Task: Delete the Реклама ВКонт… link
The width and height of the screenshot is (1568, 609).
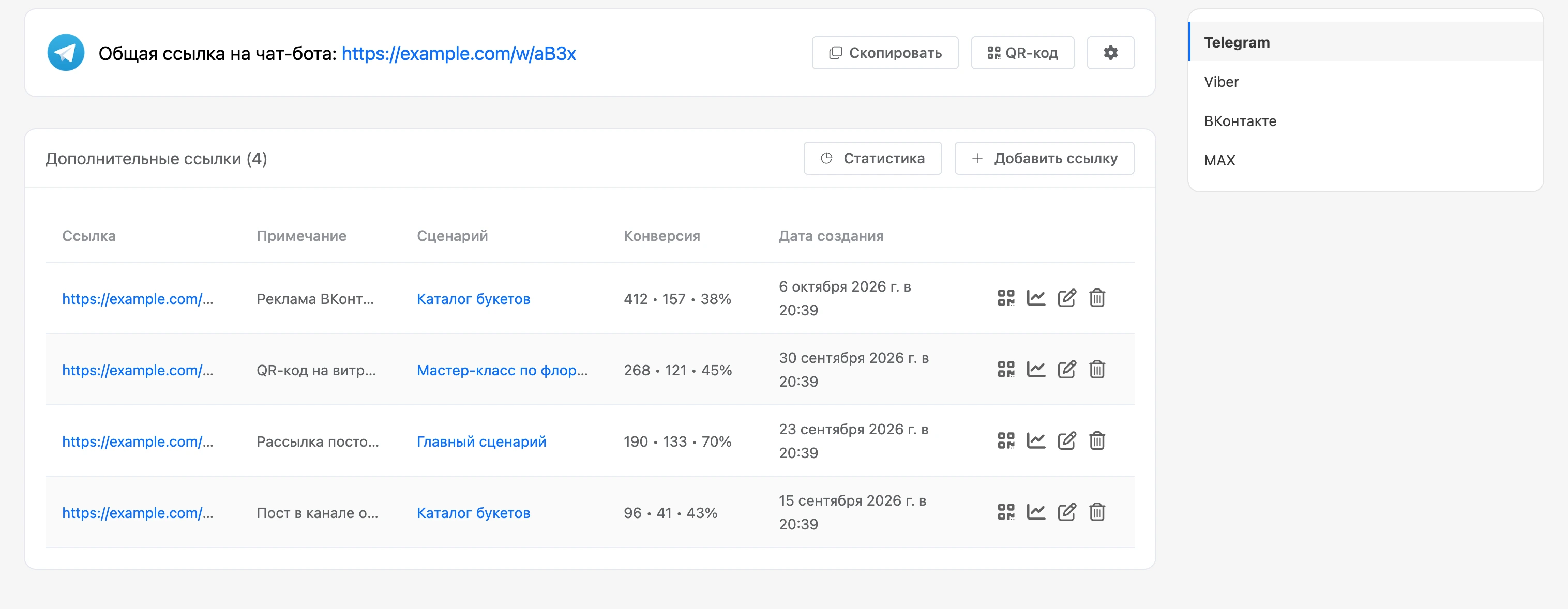Action: click(1097, 298)
